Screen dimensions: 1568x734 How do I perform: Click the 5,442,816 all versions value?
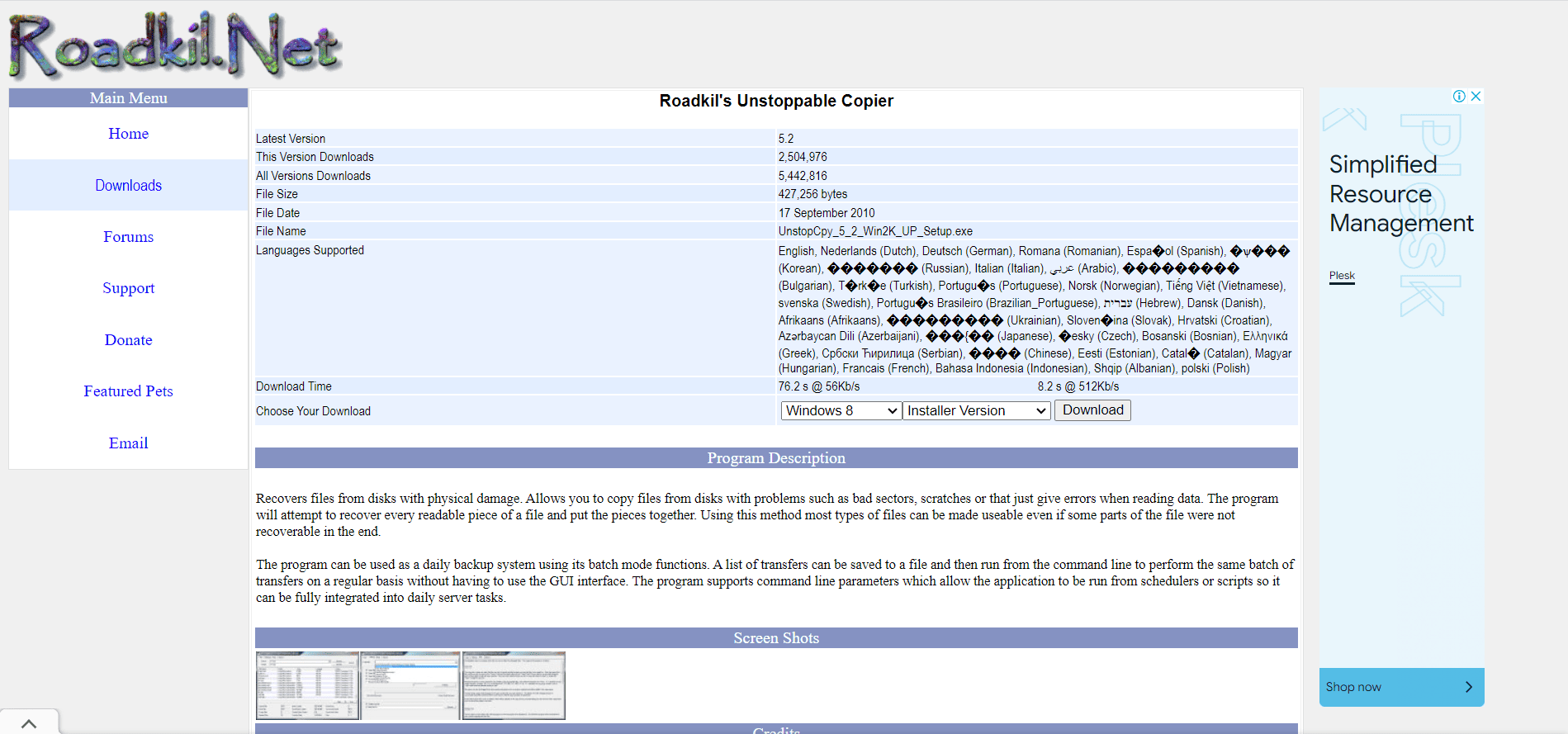pos(803,176)
